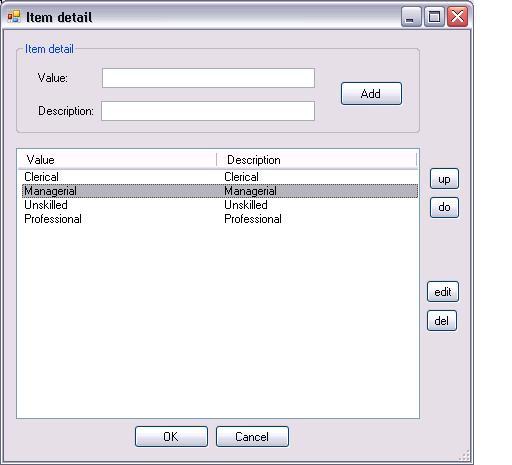Move selected item with up button
The height and width of the screenshot is (465, 512).
coord(444,179)
